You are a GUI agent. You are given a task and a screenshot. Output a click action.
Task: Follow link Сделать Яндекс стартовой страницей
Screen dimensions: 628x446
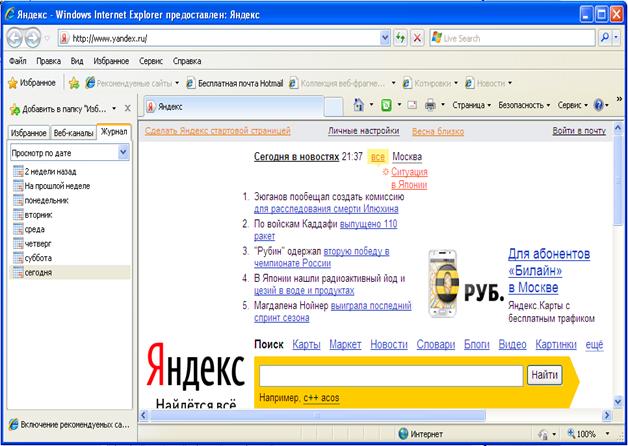pos(217,131)
